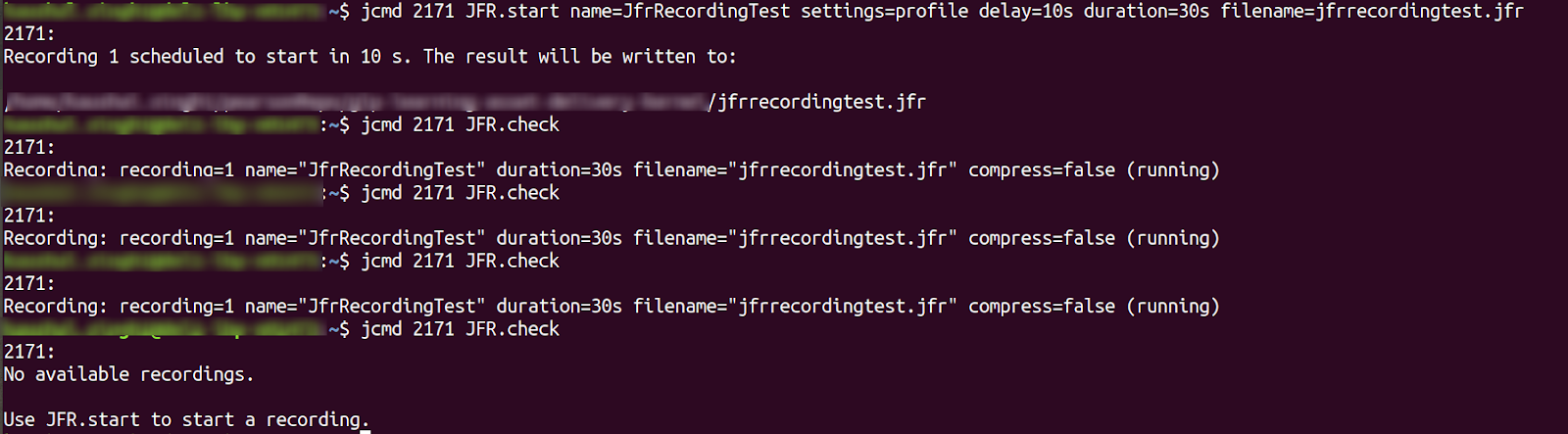This screenshot has width=1568, height=434.
Task: Click the third 'jcmd 2171 JFR.check' command
Action: [460, 261]
